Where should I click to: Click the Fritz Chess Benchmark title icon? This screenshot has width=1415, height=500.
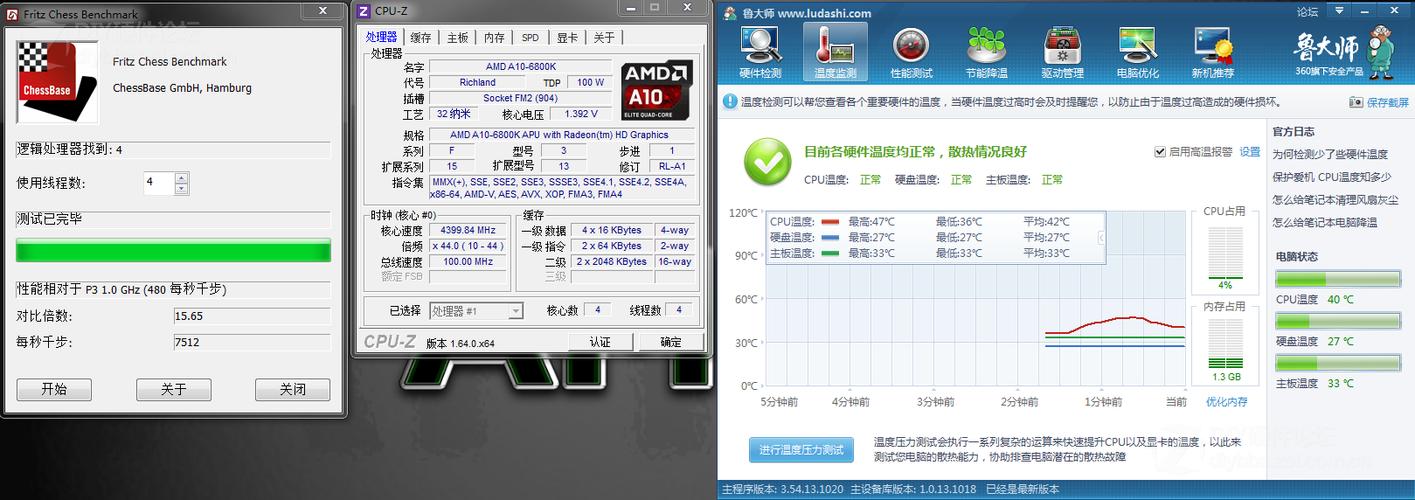(11, 12)
